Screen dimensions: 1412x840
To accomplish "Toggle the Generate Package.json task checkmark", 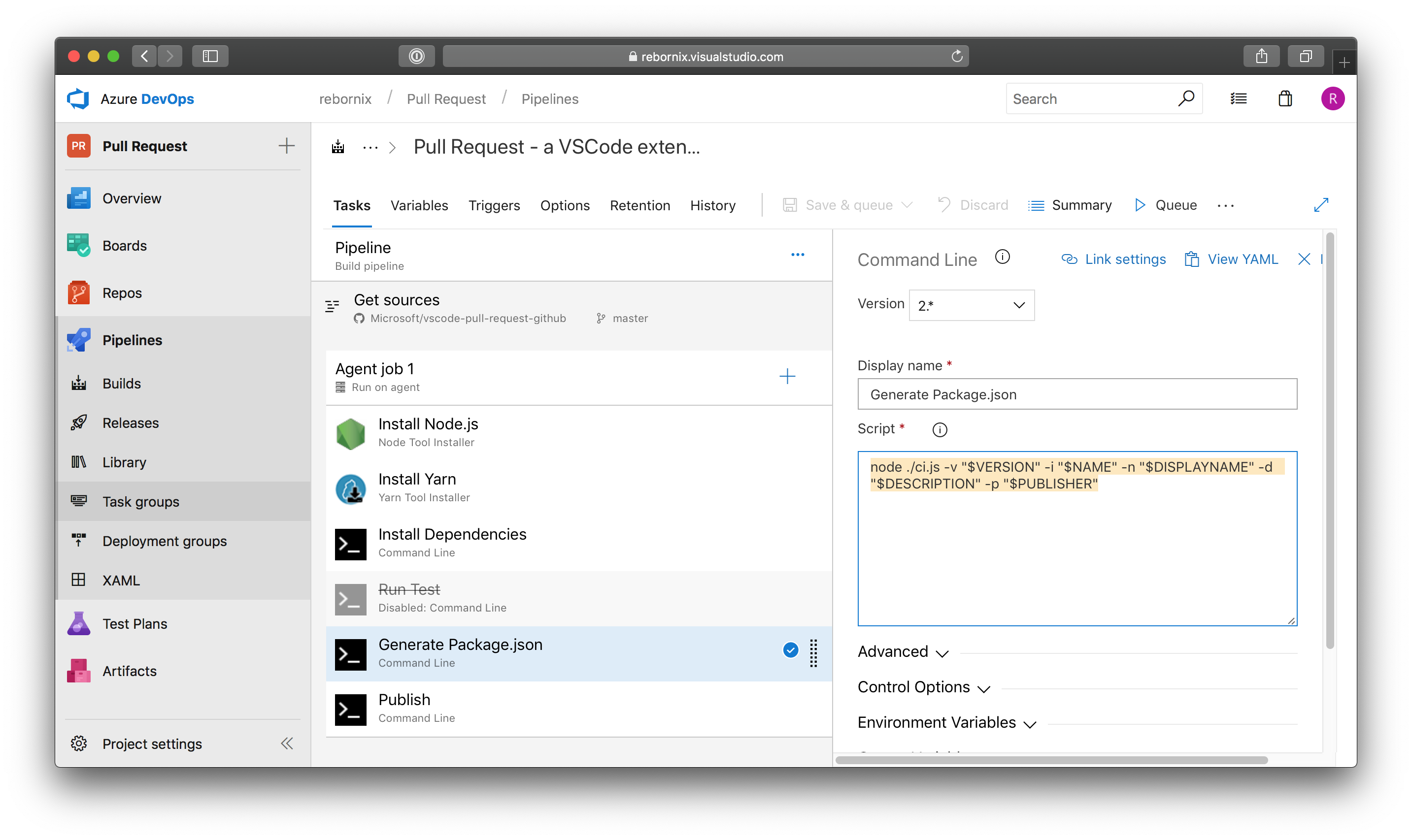I will pos(790,650).
